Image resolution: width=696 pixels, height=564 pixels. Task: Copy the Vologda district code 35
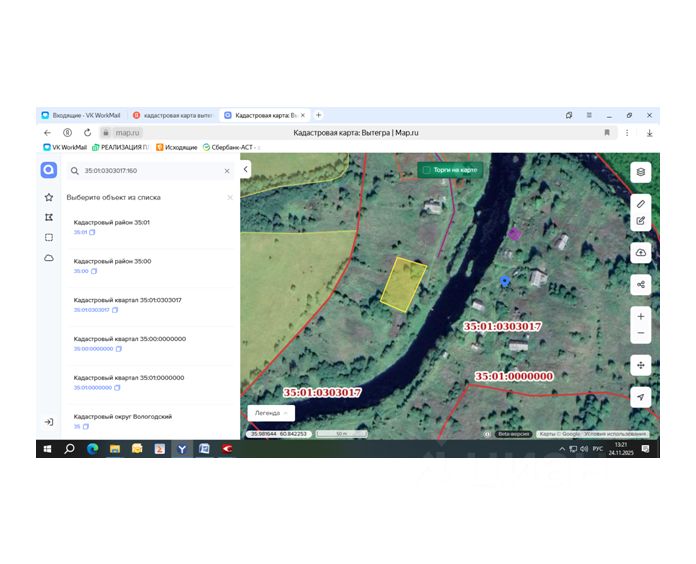pyautogui.click(x=86, y=426)
